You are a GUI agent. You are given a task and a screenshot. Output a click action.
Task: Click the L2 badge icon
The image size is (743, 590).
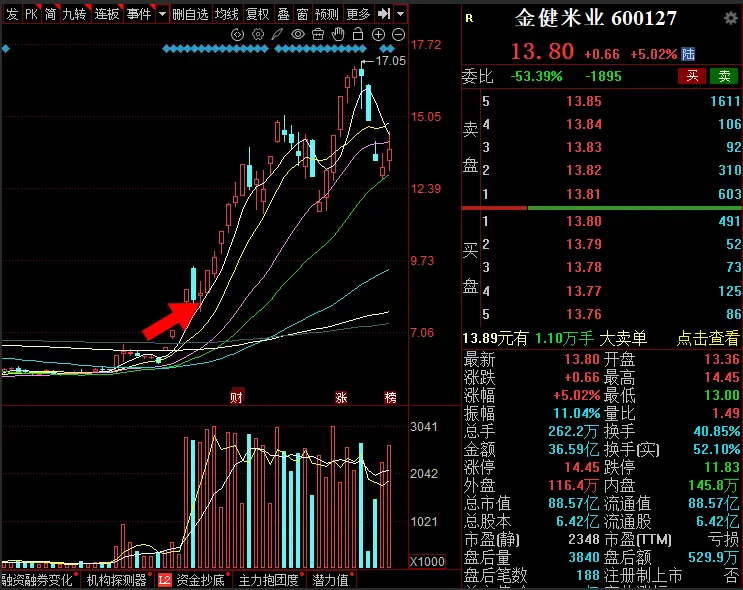[x=164, y=580]
